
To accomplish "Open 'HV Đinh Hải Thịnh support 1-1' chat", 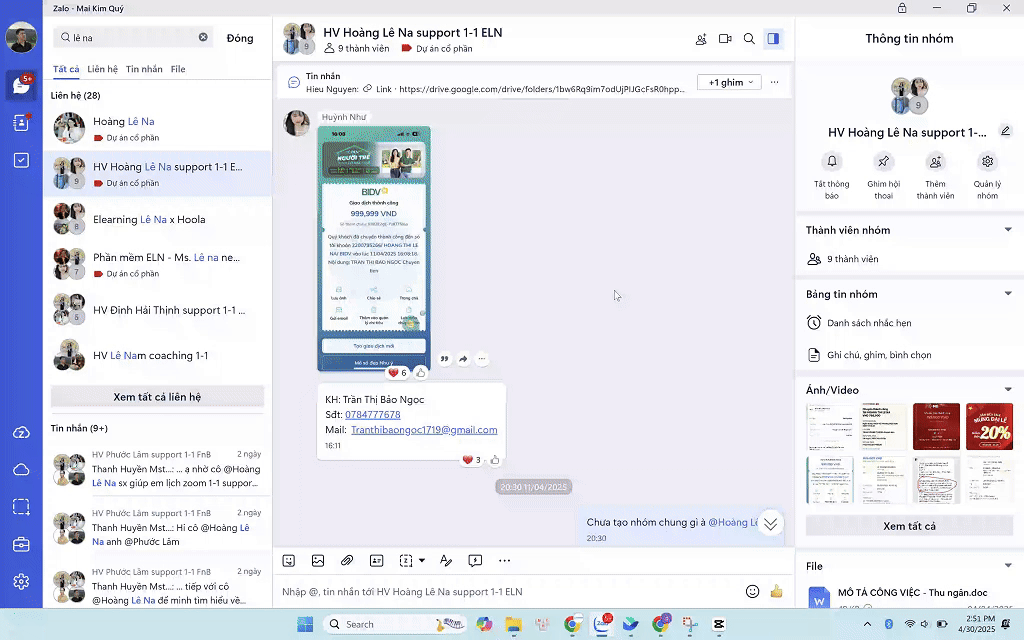I will click(x=157, y=310).
